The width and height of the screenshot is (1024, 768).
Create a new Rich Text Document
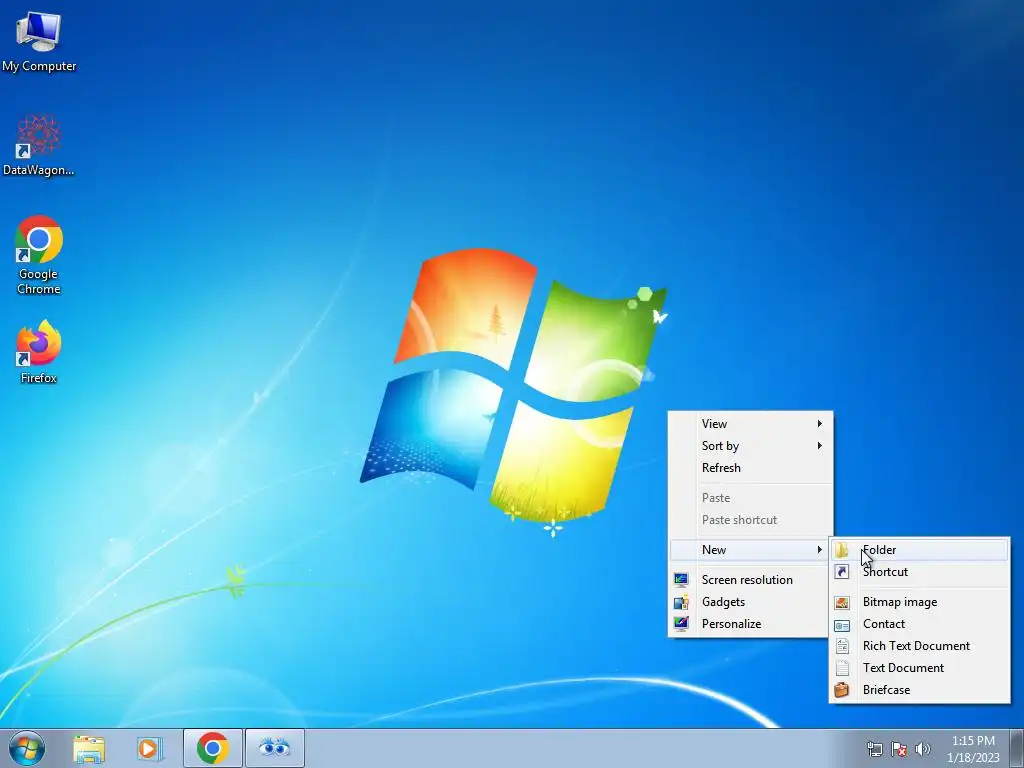(x=920, y=646)
